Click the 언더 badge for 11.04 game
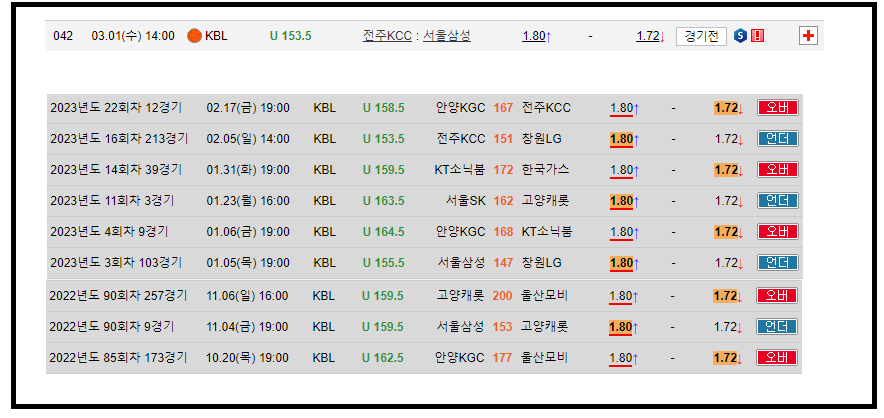The width and height of the screenshot is (884, 418). point(777,327)
